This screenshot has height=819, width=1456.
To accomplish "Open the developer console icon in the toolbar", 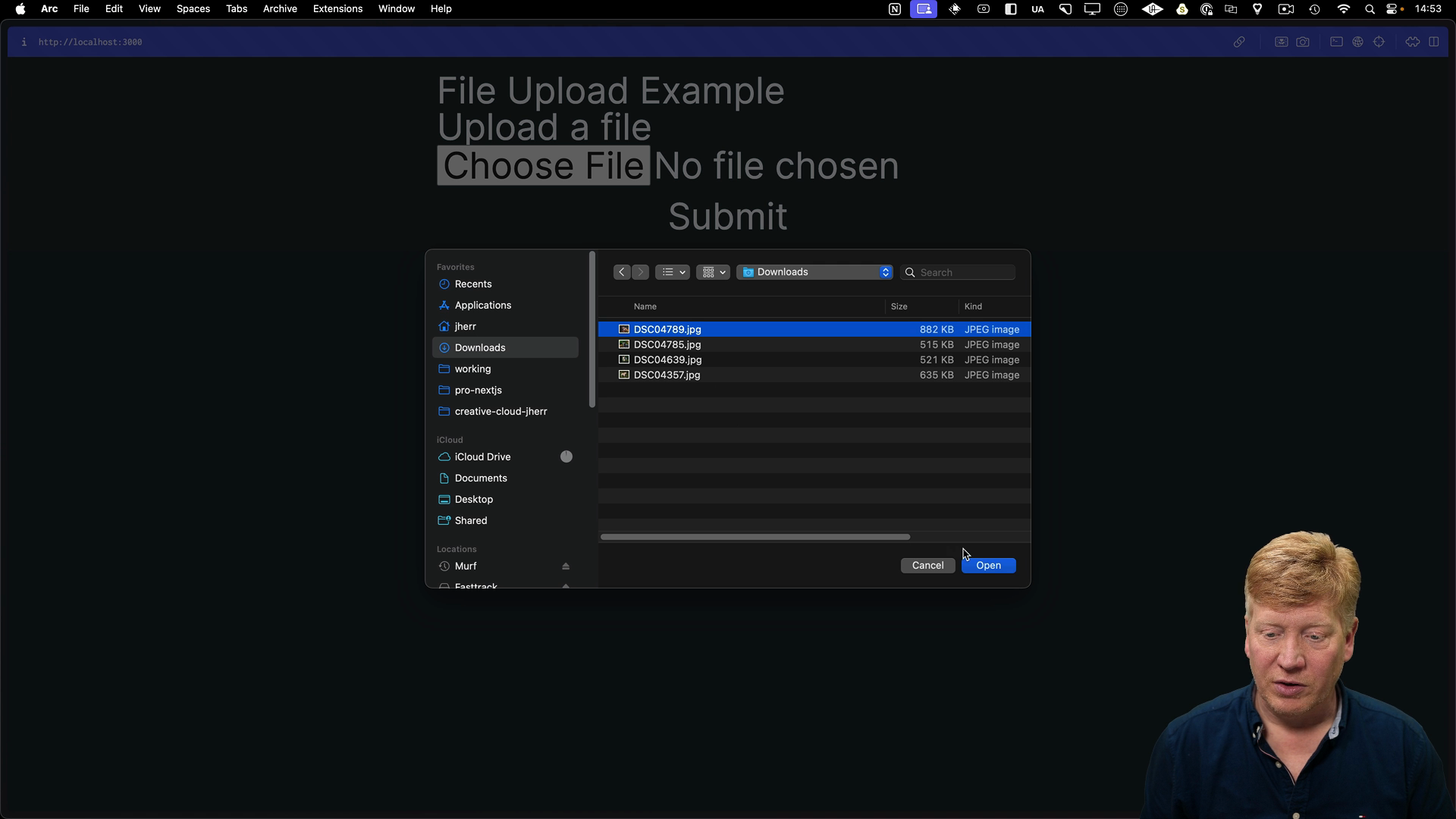I will (1336, 42).
